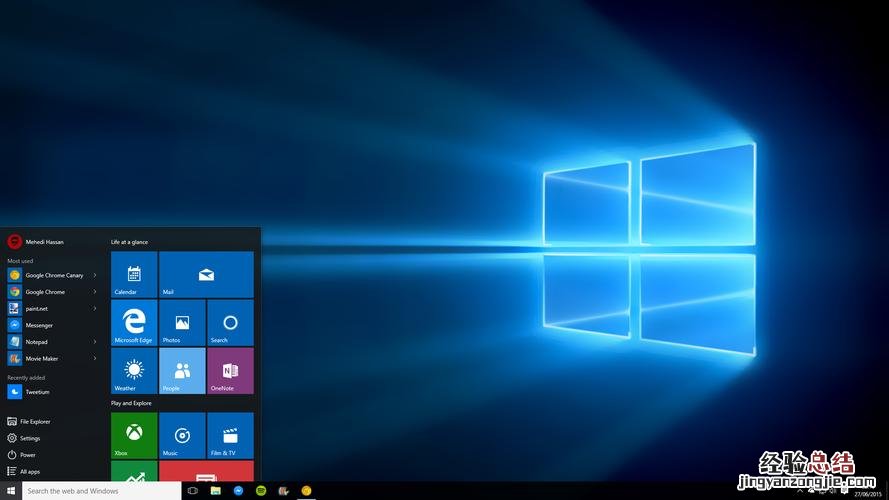The image size is (889, 500).
Task: Switch to Chrome Canary on the taskbar
Action: click(306, 491)
